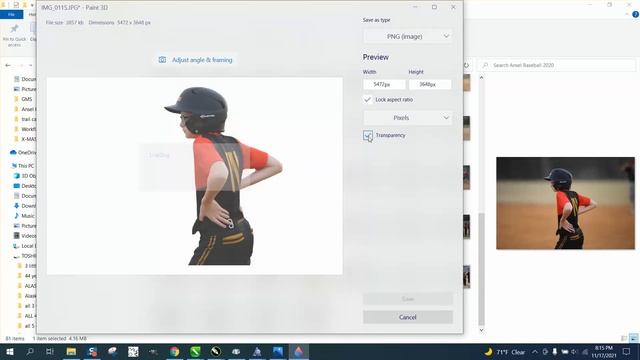Toggle the Lock aspect ratio checkbox

click(x=368, y=100)
